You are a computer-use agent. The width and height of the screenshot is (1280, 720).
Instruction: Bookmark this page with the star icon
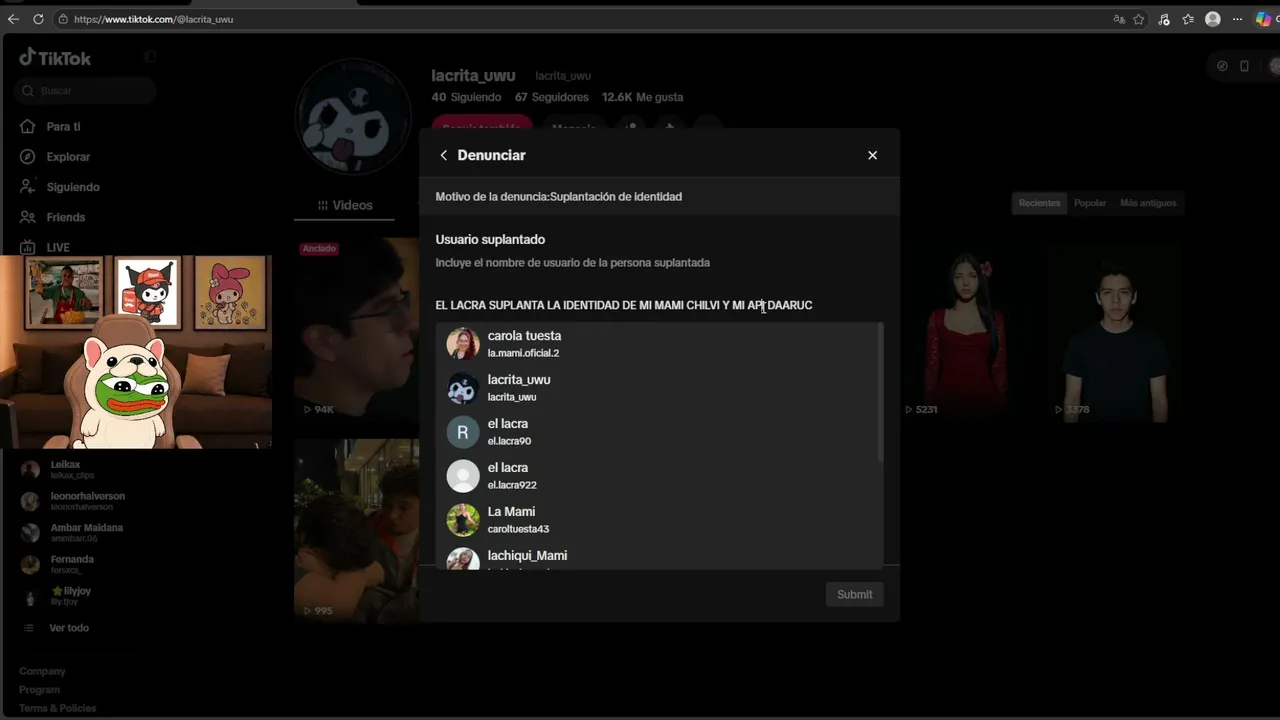click(1139, 19)
